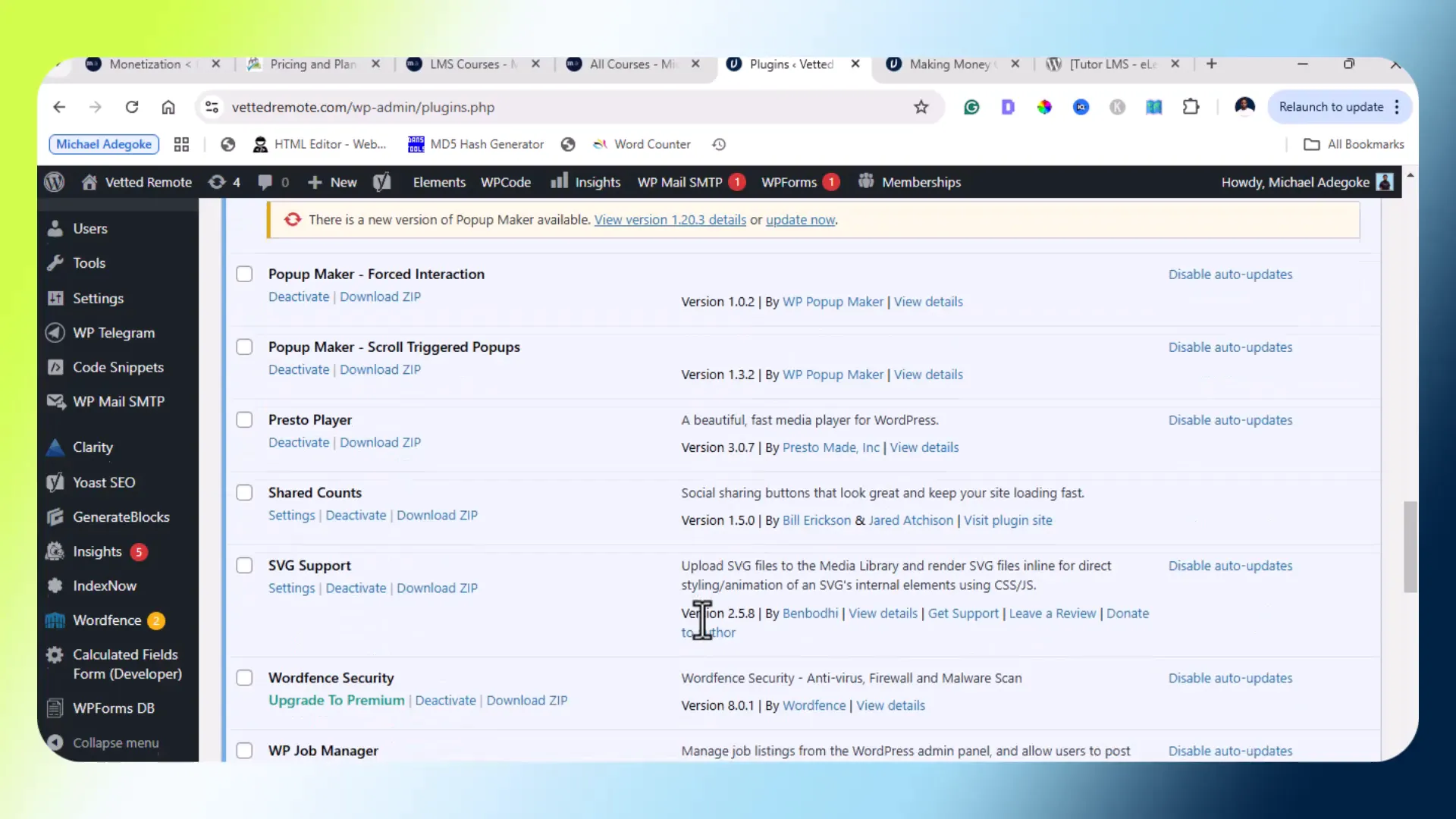1456x819 pixels.
Task: Click the history clock icon in bookmarks bar
Action: click(719, 144)
